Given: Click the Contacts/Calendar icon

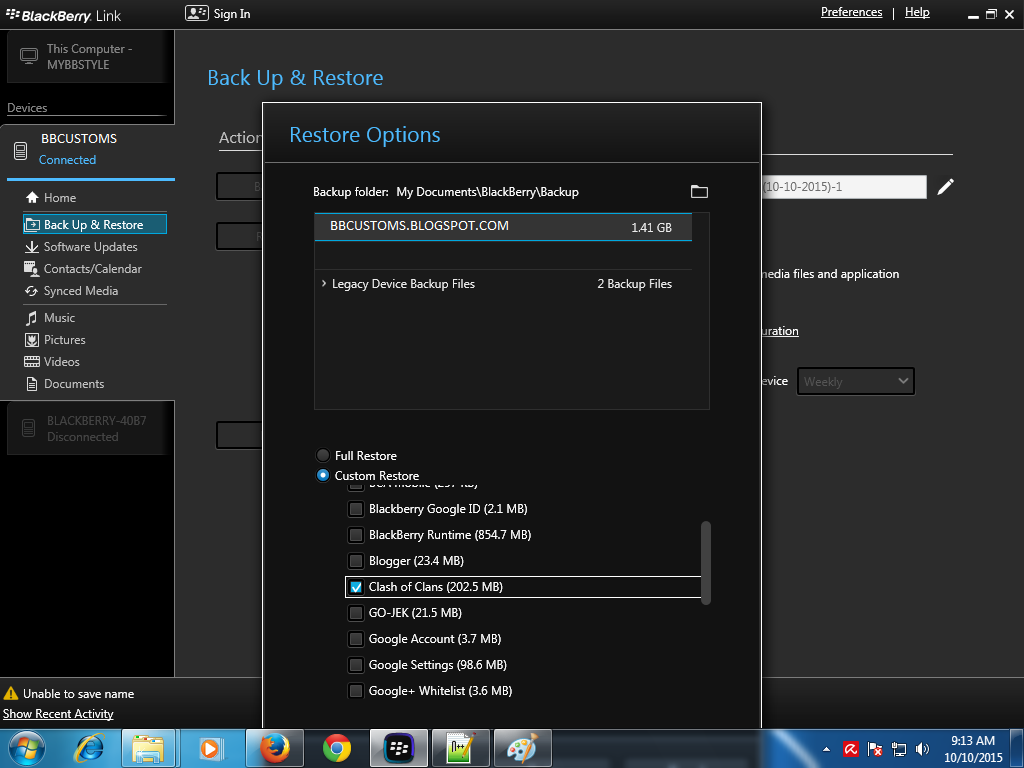Looking at the screenshot, I should (31, 268).
